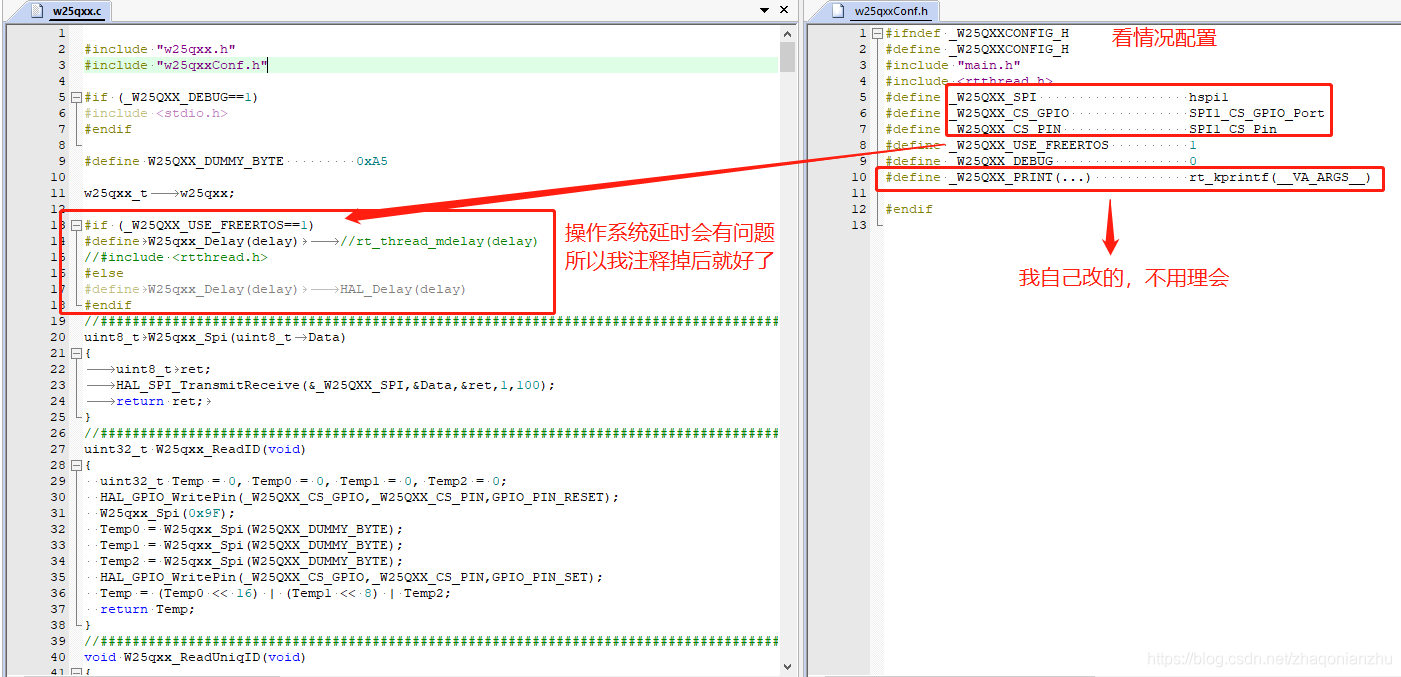
Task: Click the 'return Temp;' line
Action: [x=147, y=609]
